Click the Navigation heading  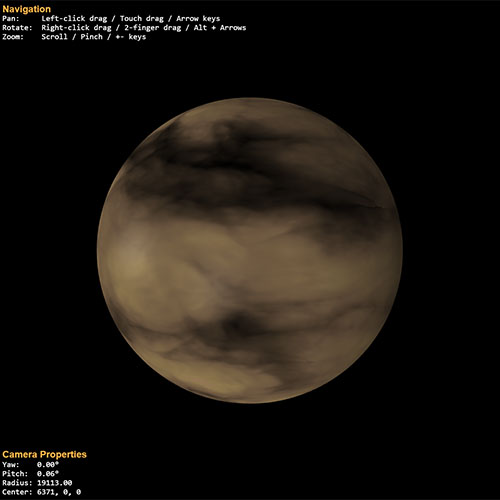click(x=26, y=9)
